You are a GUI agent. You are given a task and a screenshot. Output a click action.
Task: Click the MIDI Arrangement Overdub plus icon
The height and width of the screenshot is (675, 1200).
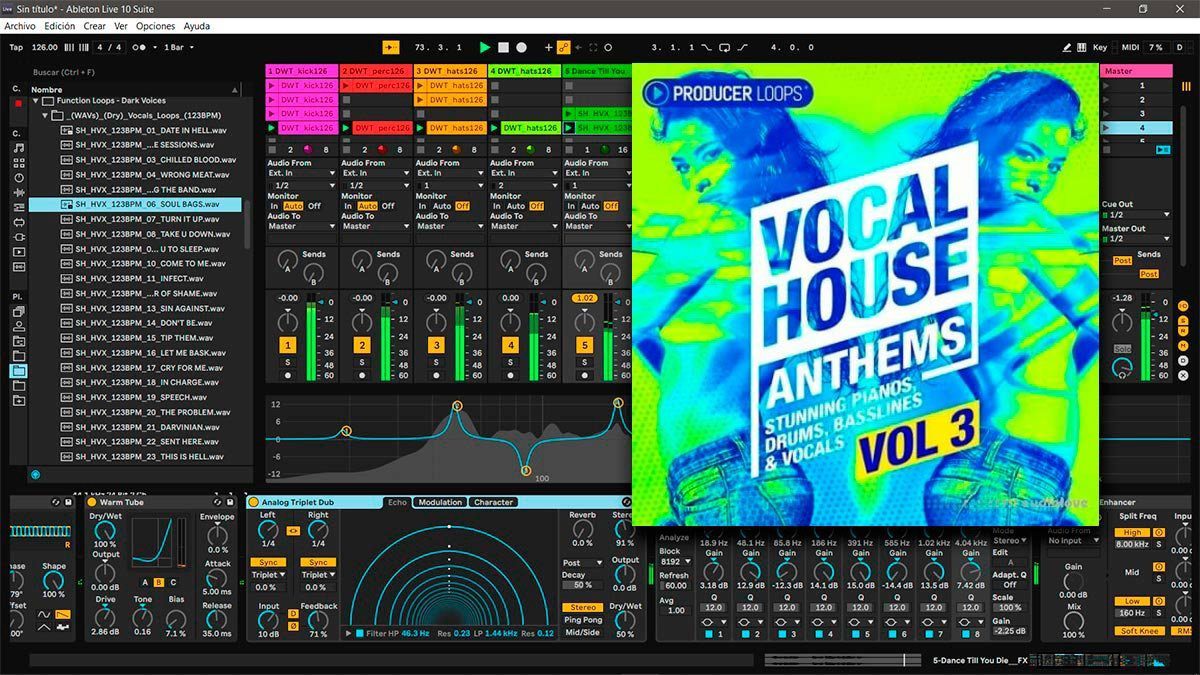click(548, 47)
